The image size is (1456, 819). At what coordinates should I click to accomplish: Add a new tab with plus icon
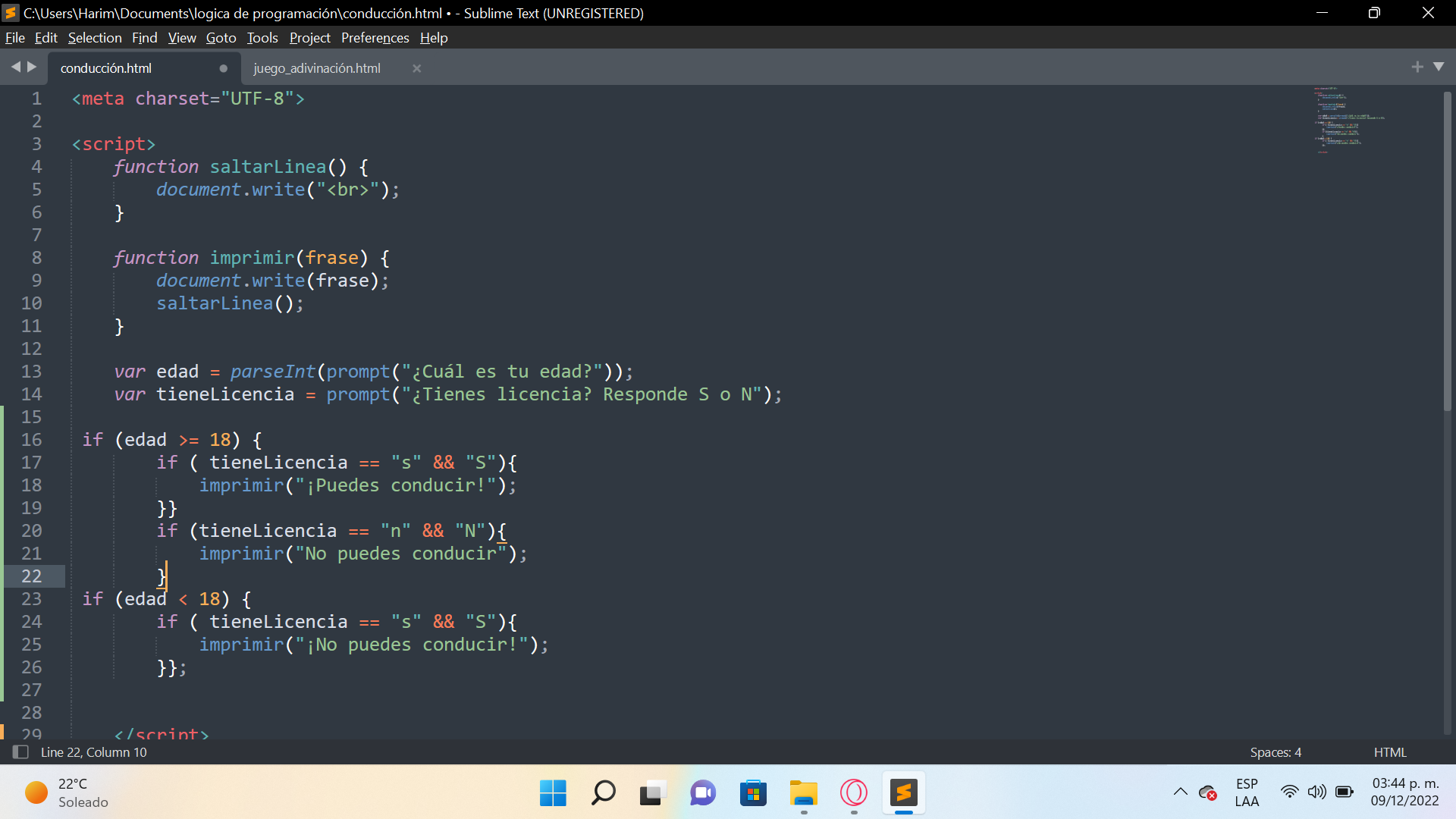pos(1417,67)
